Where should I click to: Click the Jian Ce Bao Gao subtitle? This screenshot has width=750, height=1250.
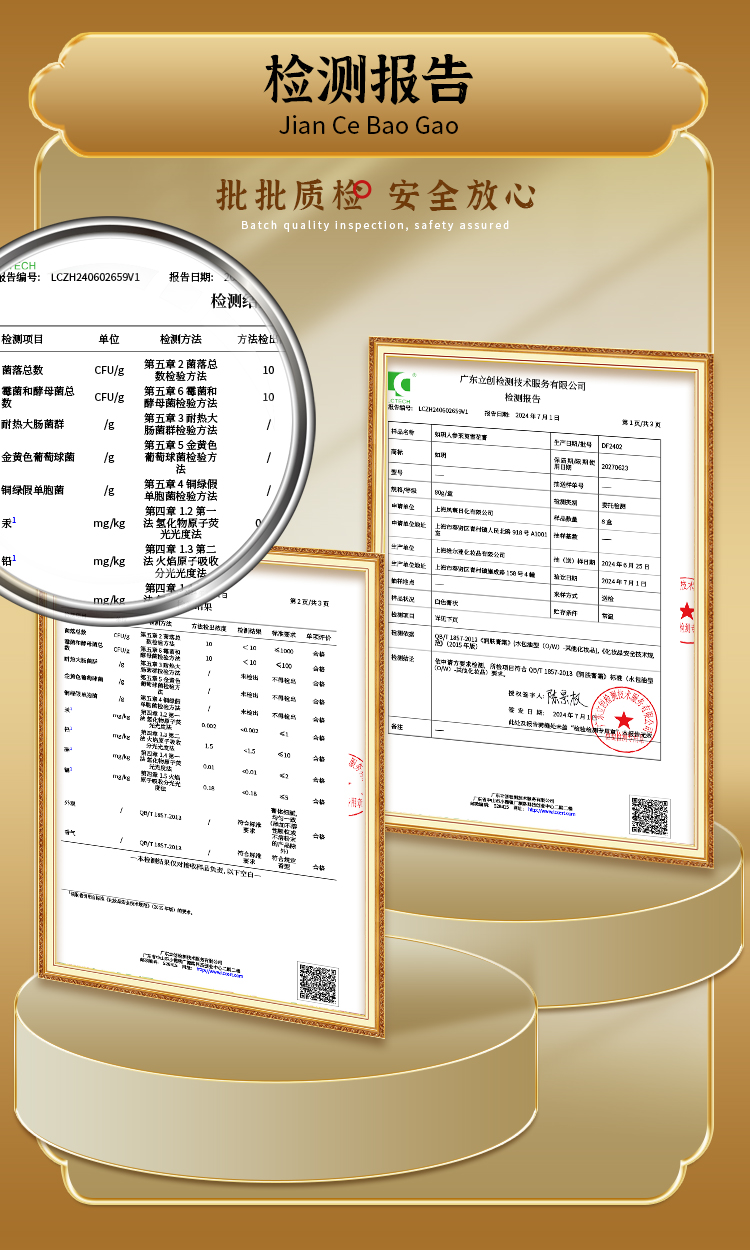369,125
